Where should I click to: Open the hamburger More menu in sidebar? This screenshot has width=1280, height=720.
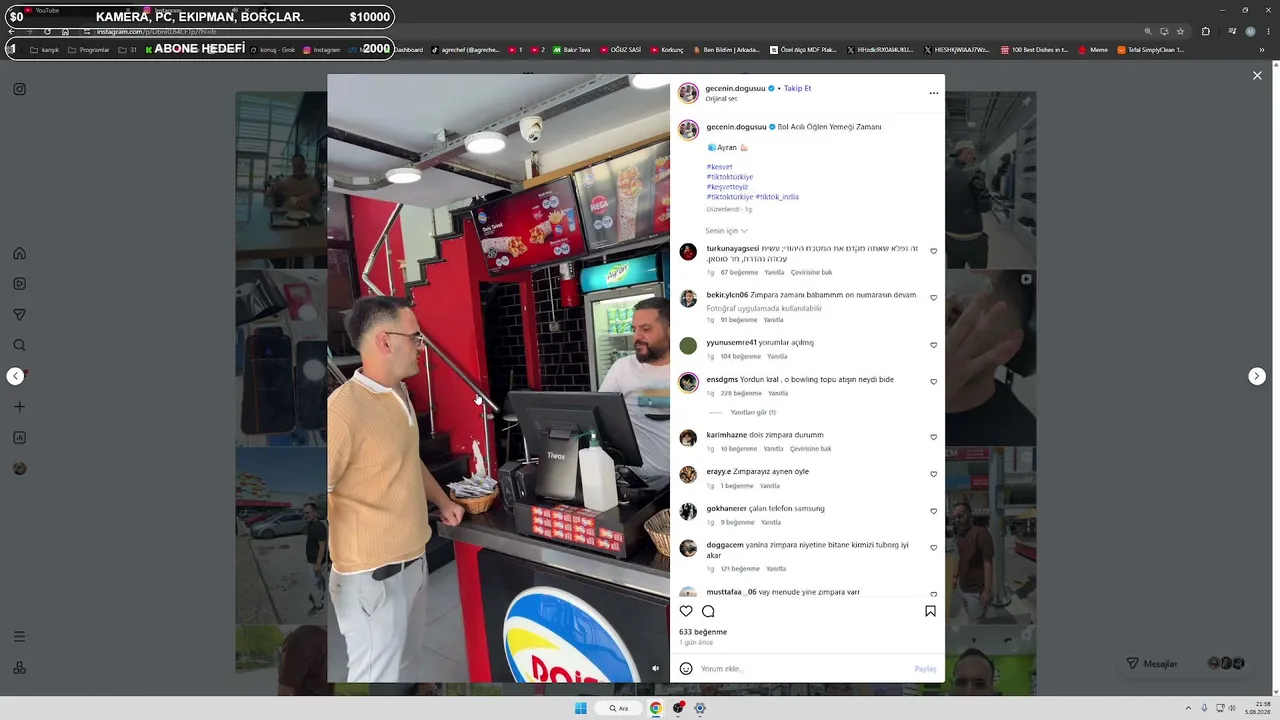(19, 637)
